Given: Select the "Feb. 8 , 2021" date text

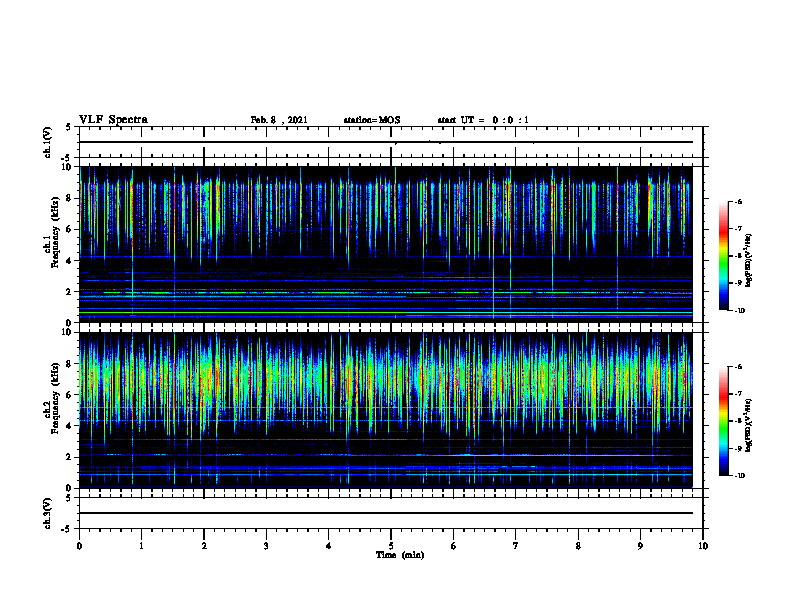Looking at the screenshot, I should tap(279, 120).
